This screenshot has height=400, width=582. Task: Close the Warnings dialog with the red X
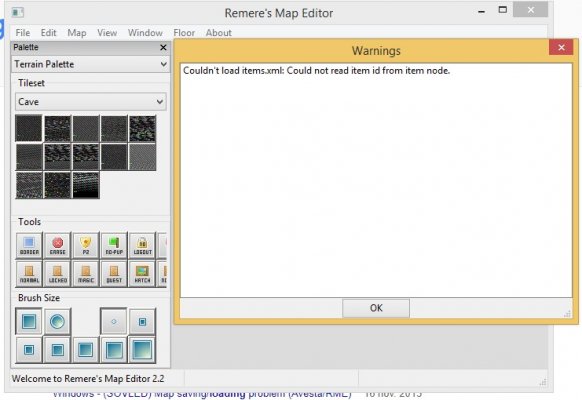tap(561, 47)
